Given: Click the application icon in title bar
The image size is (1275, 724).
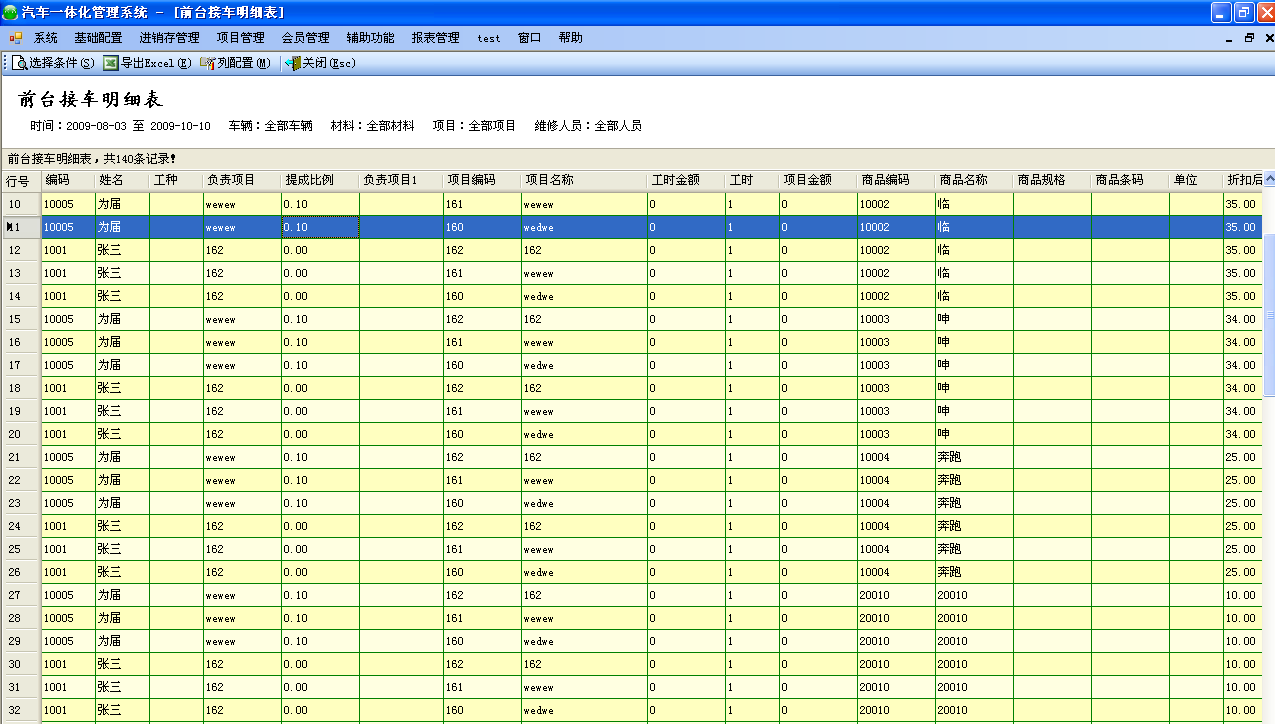Looking at the screenshot, I should click(x=10, y=13).
